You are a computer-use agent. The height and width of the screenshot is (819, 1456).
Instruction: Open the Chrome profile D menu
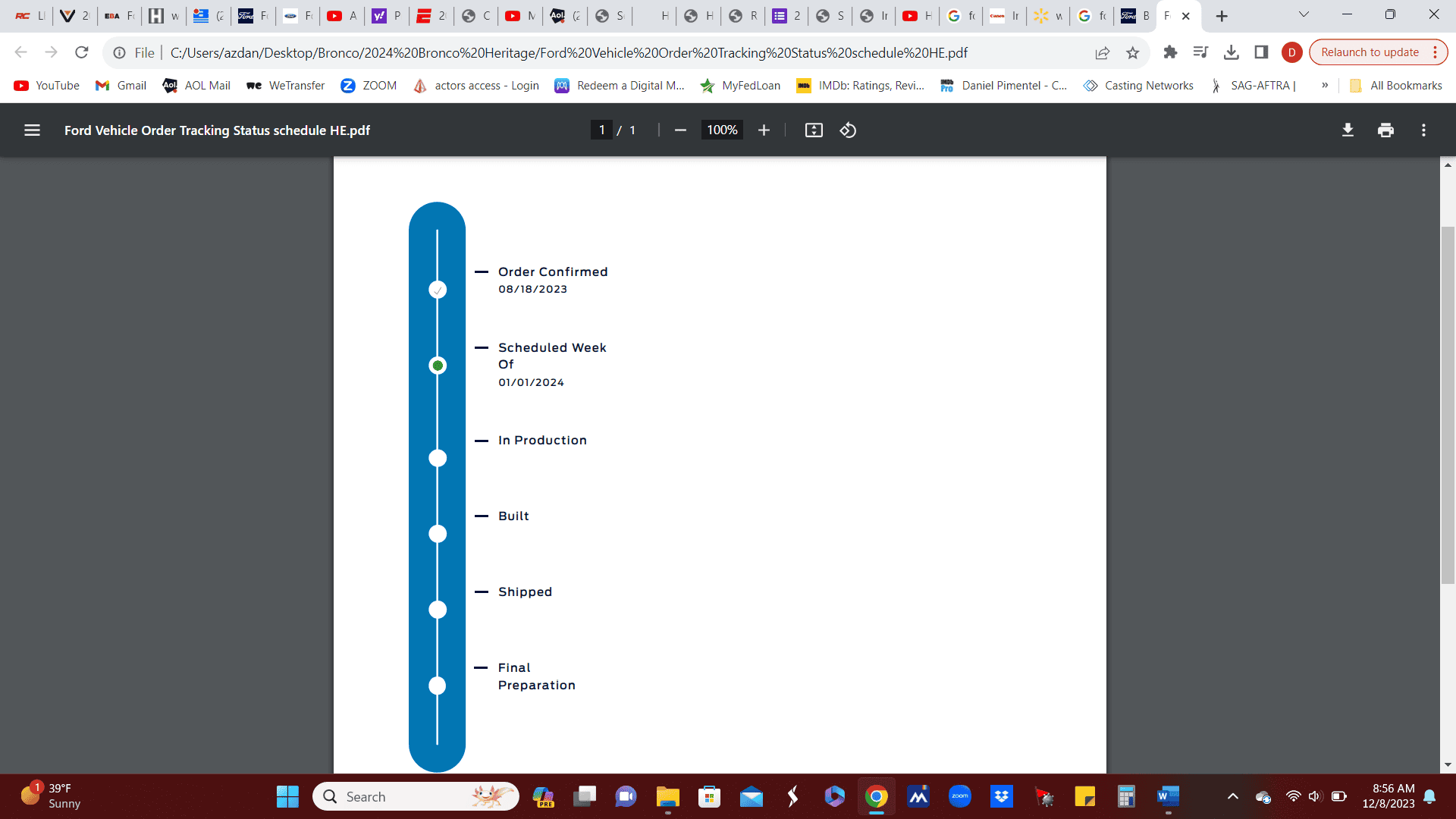(x=1291, y=52)
